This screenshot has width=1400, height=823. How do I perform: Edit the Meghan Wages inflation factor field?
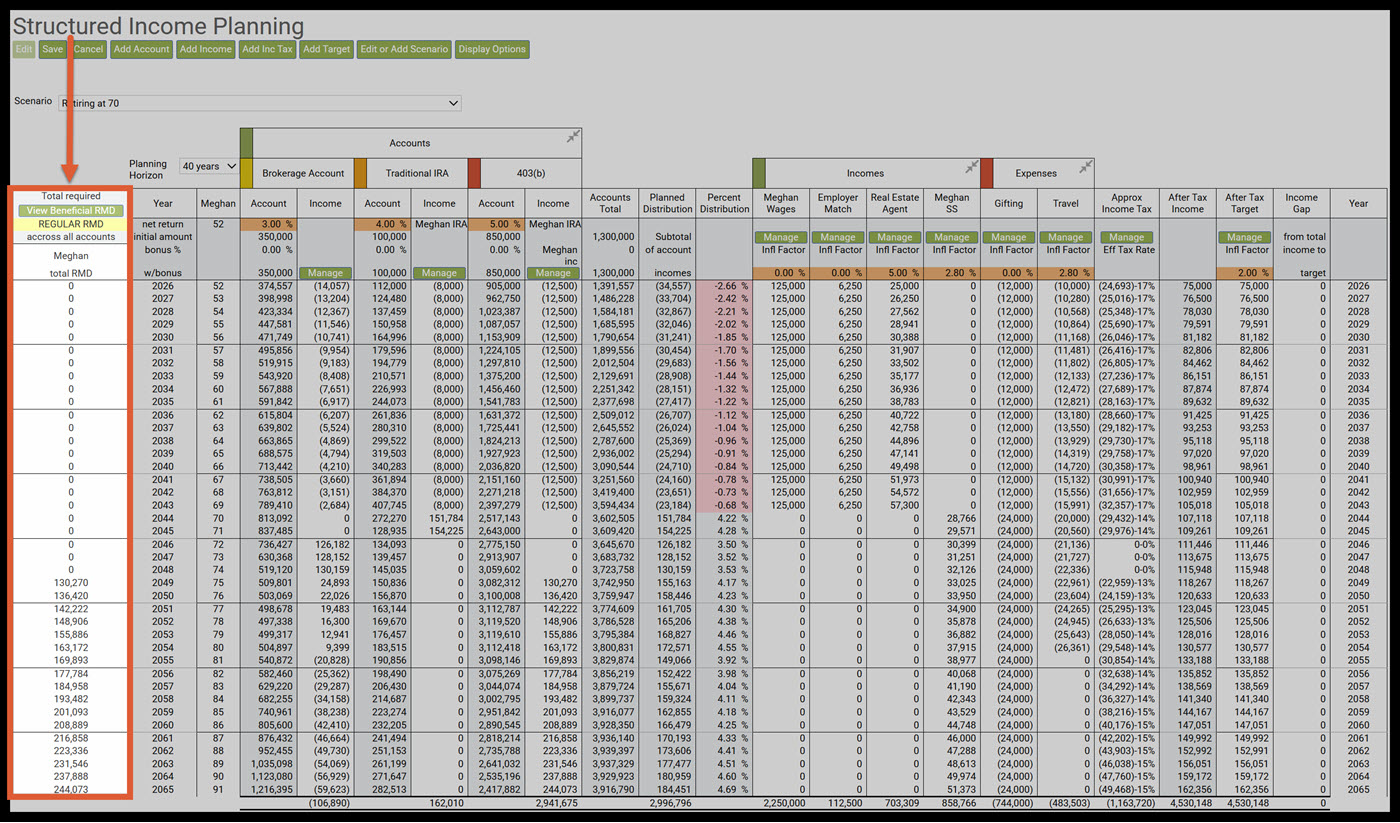[x=781, y=273]
